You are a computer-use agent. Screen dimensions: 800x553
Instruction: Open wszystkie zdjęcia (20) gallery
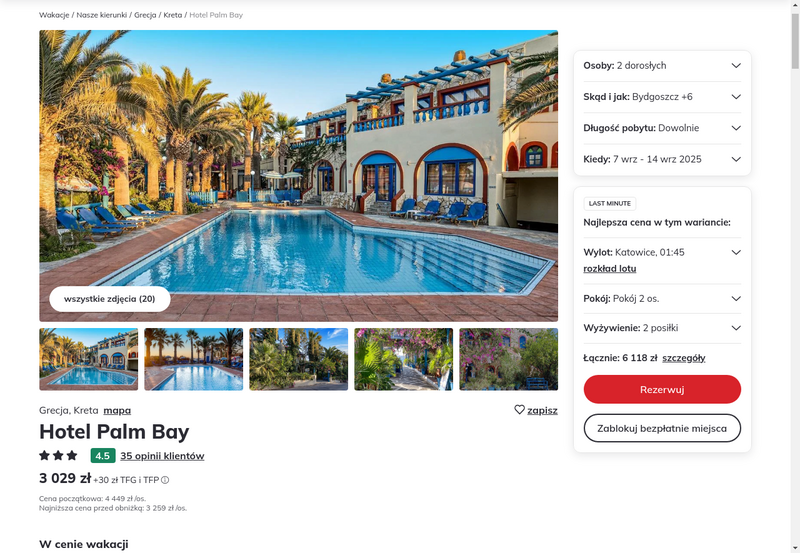click(110, 299)
